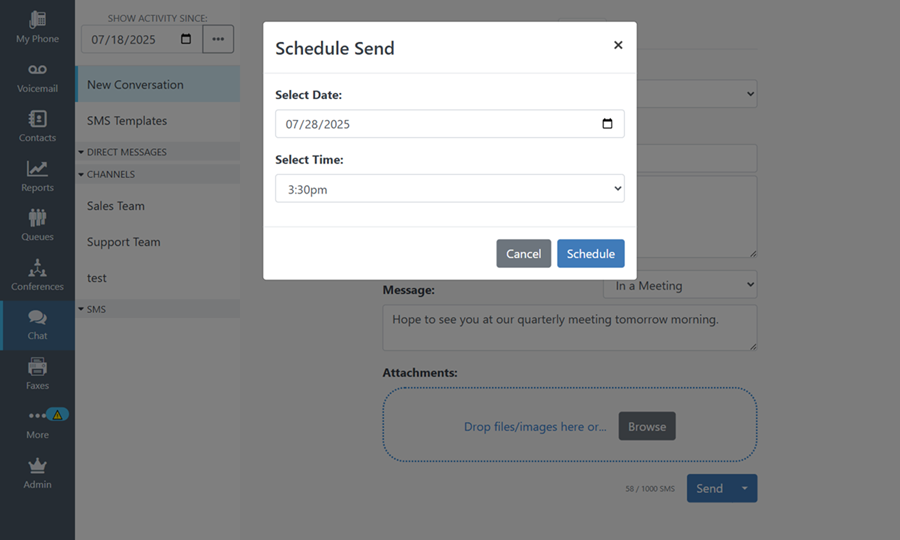Close the Schedule Send dialog
Screen dimensions: 900x540
618,45
